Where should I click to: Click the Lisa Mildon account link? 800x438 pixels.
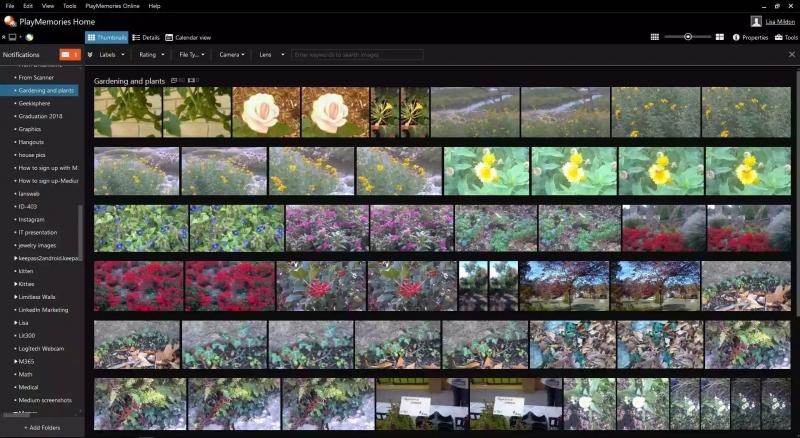pos(781,21)
